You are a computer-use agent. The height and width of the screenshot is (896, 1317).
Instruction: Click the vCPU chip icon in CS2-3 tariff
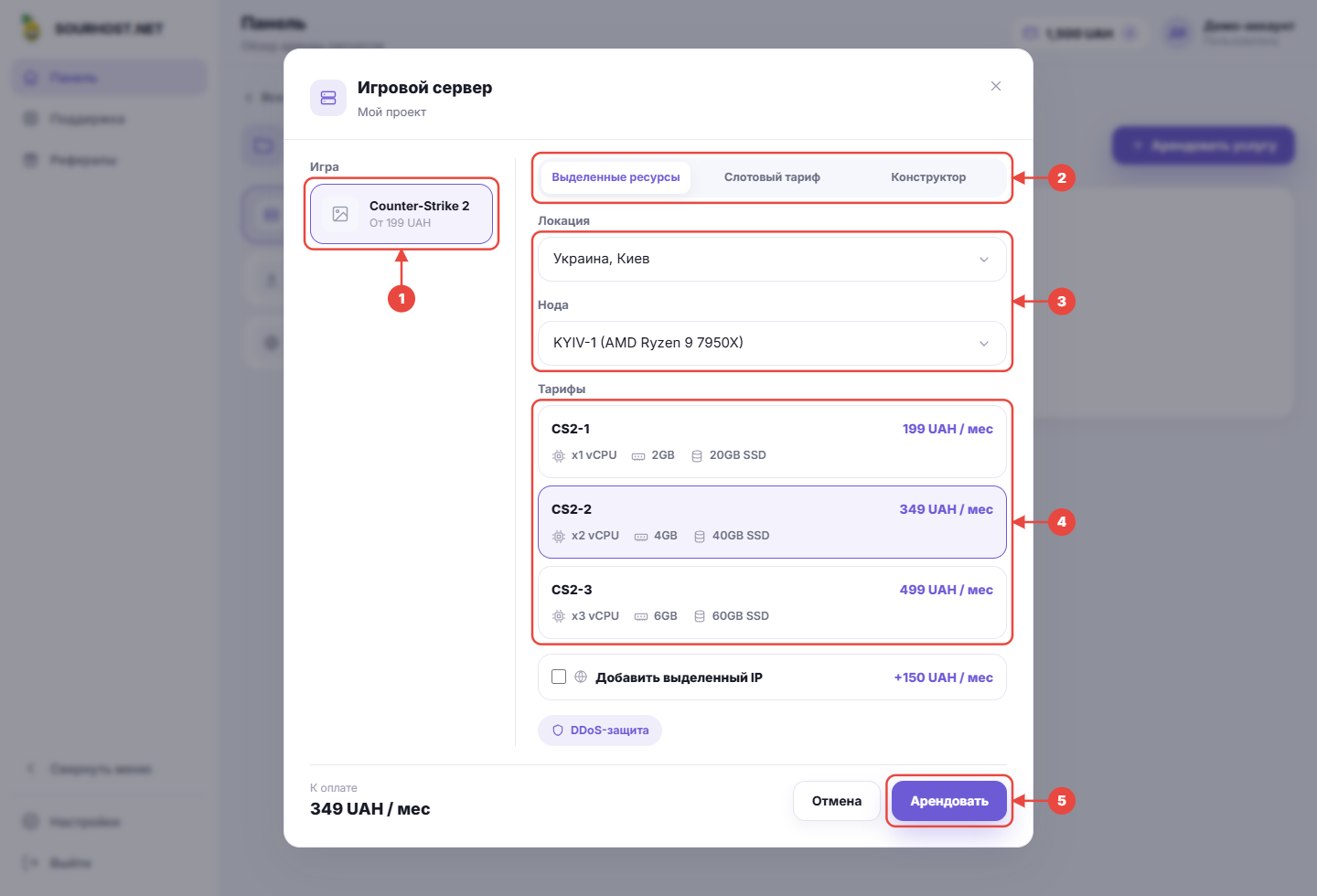pos(559,616)
